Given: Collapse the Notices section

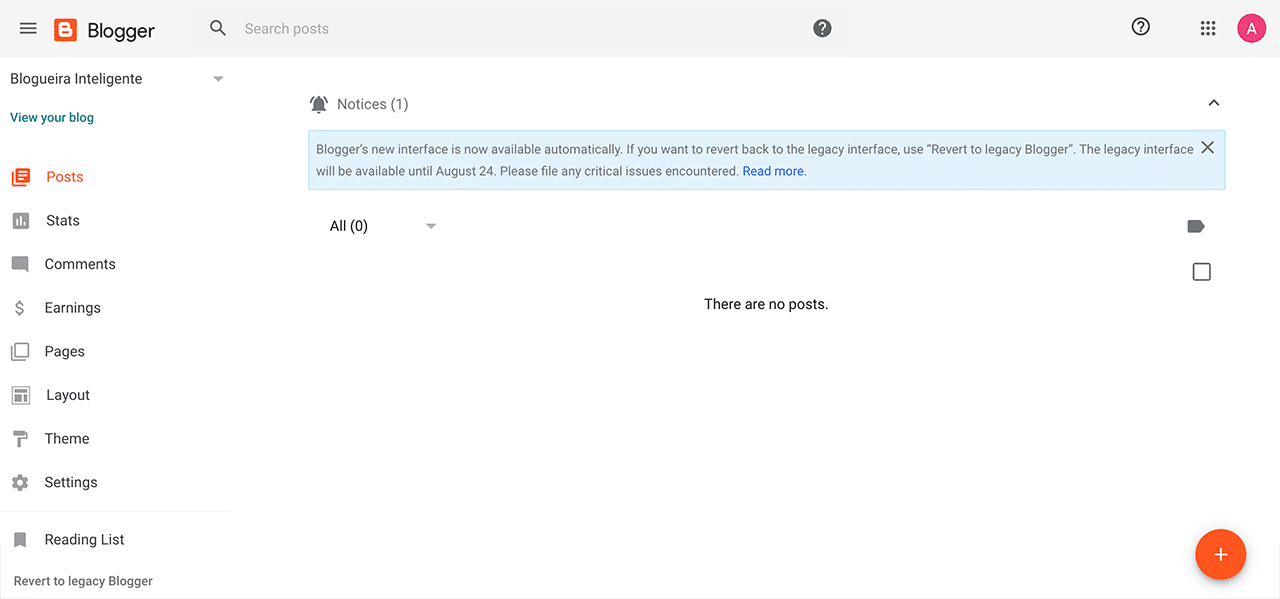Looking at the screenshot, I should (x=1213, y=103).
